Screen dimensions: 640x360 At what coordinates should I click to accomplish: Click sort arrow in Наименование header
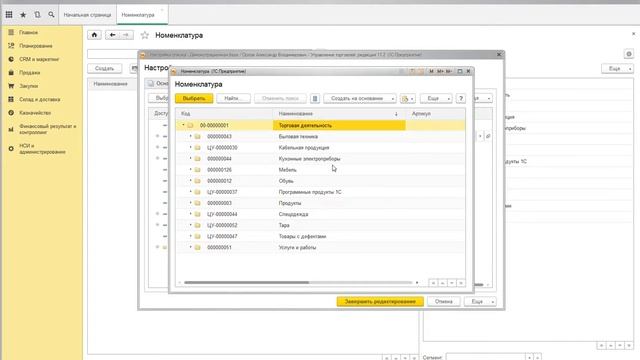(x=396, y=114)
